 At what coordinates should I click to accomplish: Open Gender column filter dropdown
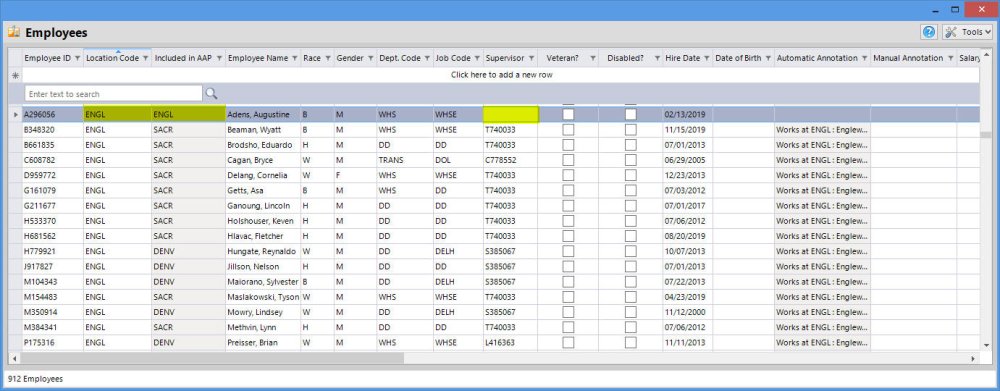[x=371, y=58]
